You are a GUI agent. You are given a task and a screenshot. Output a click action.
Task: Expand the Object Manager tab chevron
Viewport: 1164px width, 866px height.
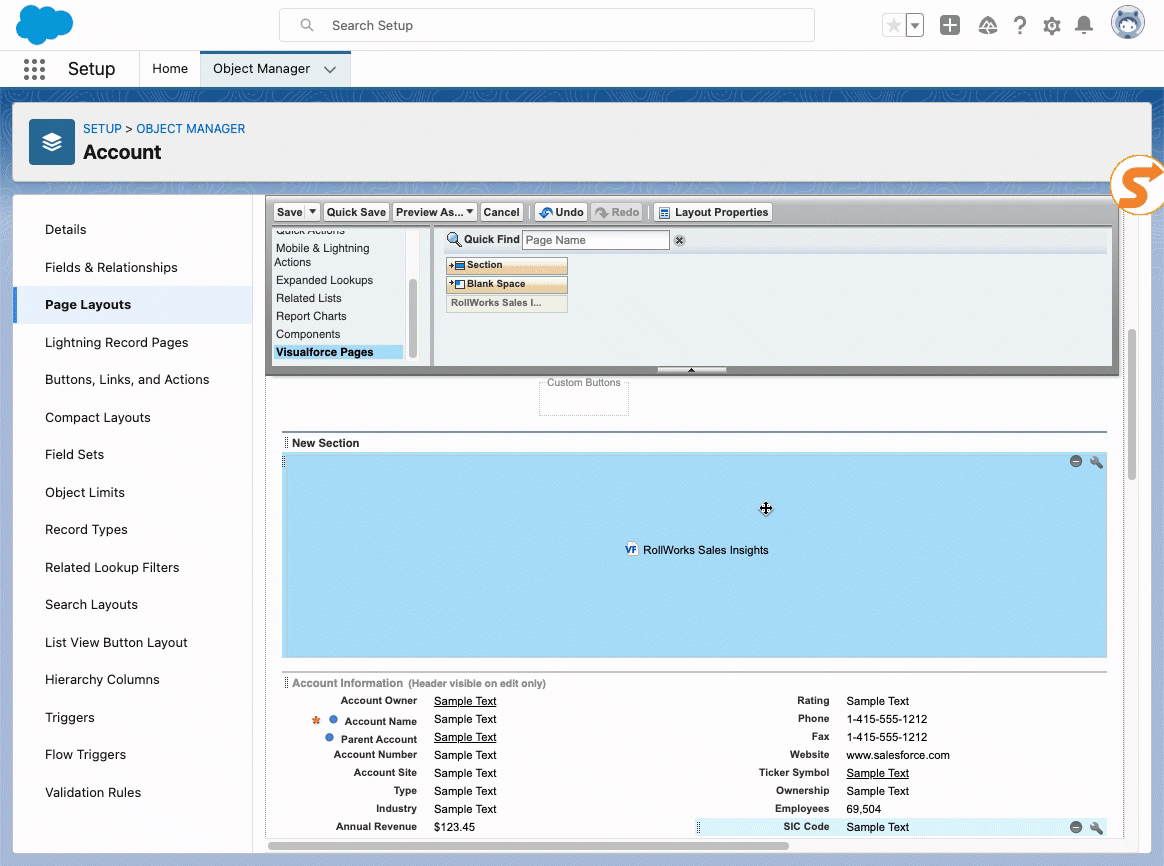(x=331, y=69)
